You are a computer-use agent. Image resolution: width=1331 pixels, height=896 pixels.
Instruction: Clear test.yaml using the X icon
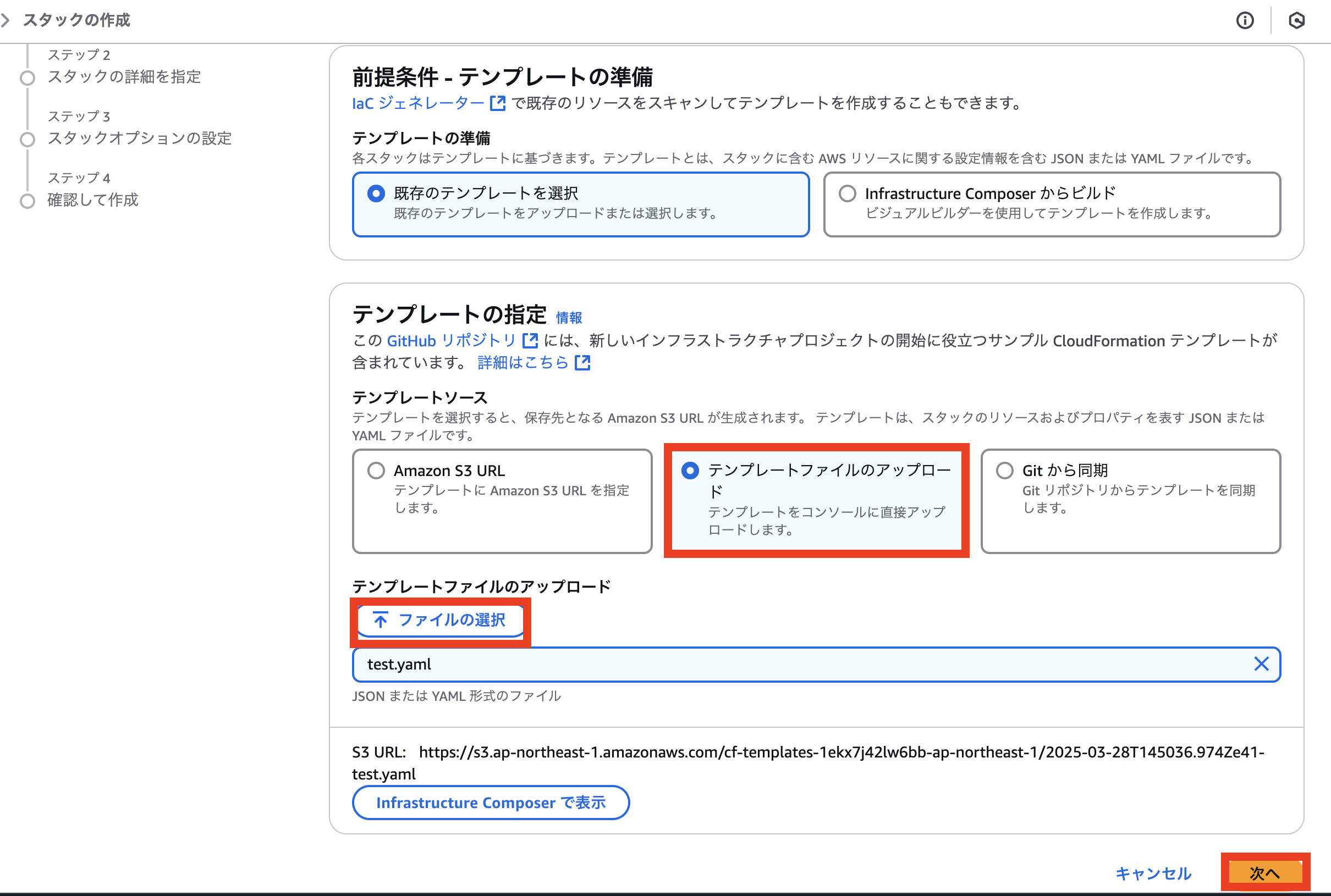click(x=1261, y=664)
